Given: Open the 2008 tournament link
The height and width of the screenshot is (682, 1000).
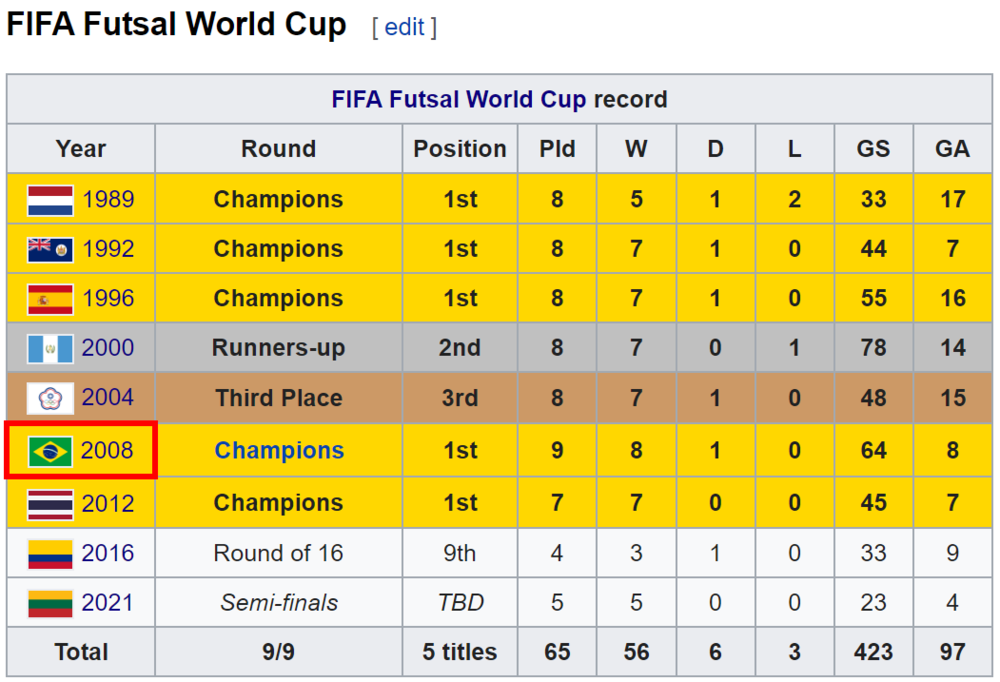Looking at the screenshot, I should click(x=107, y=450).
